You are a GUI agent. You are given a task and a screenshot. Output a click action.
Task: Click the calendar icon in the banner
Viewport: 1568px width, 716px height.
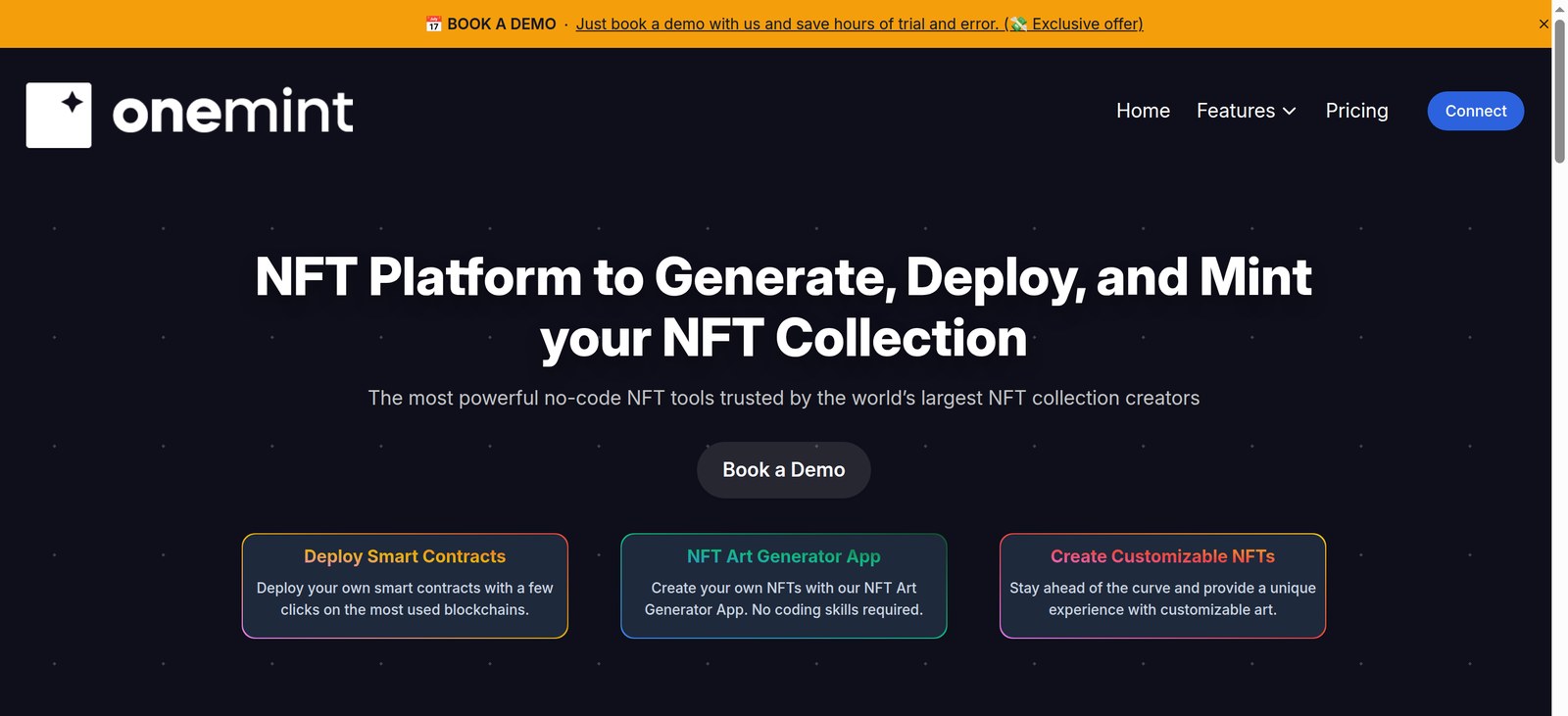coord(433,24)
